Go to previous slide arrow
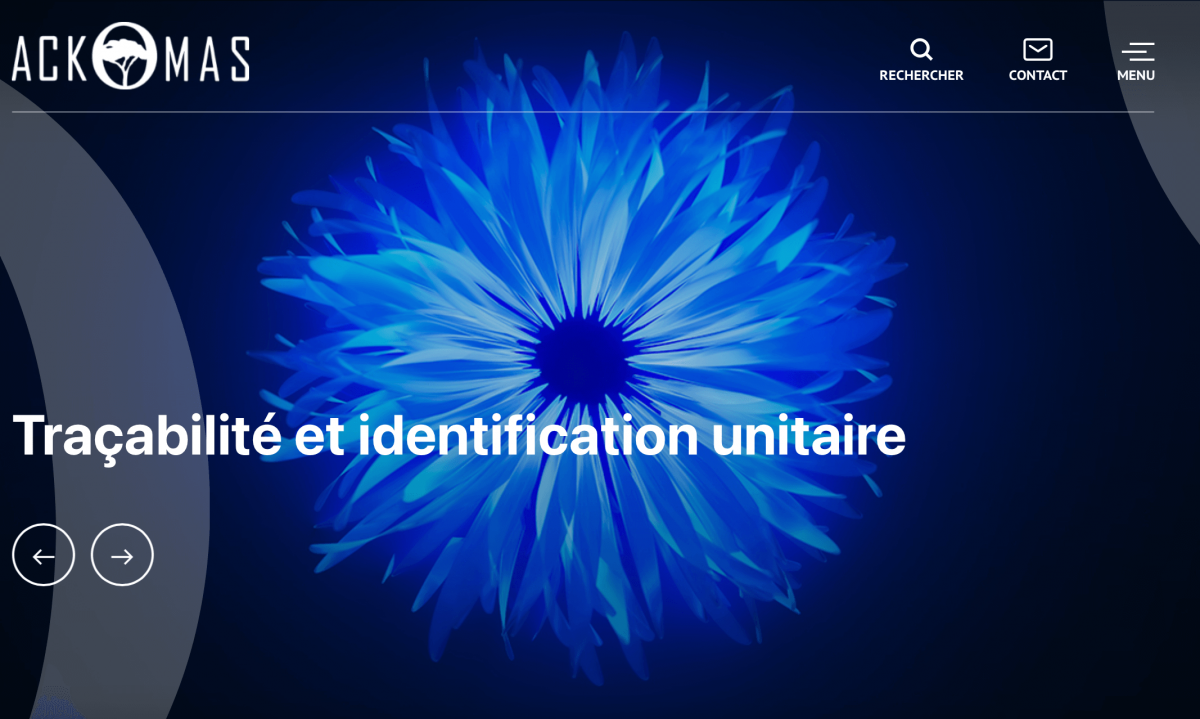1200x719 pixels. coord(43,555)
